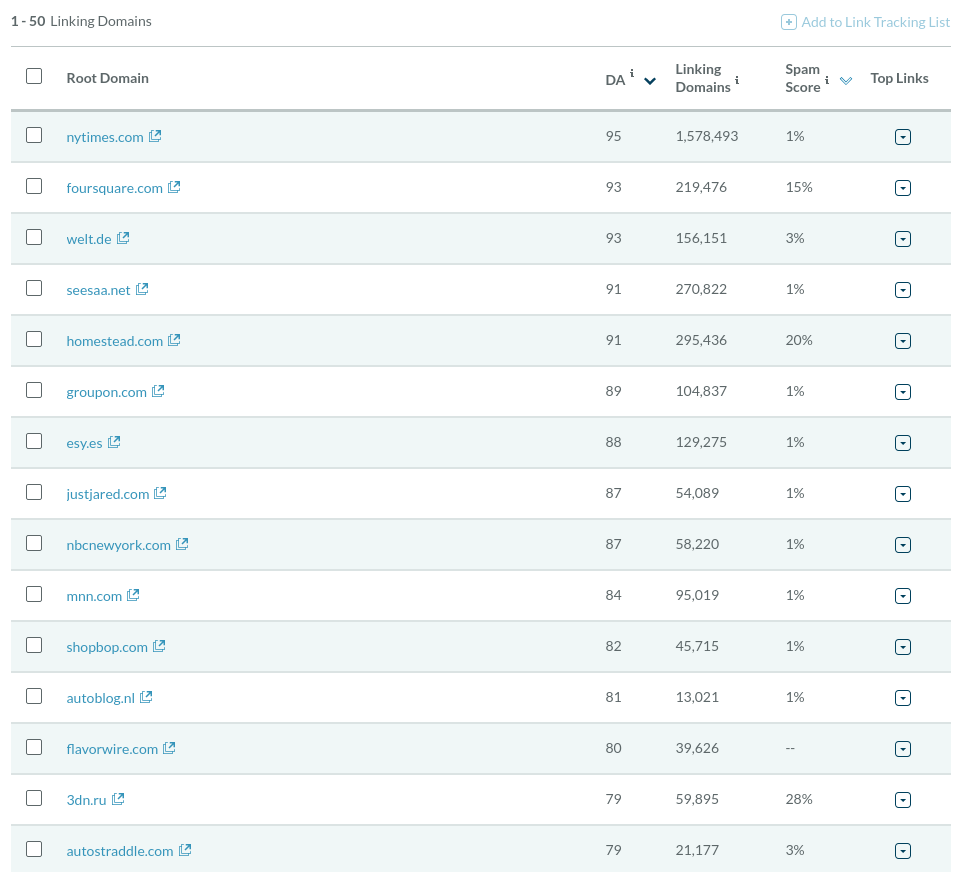Check the foursquare.com row checkbox
The height and width of the screenshot is (872, 966).
34,186
